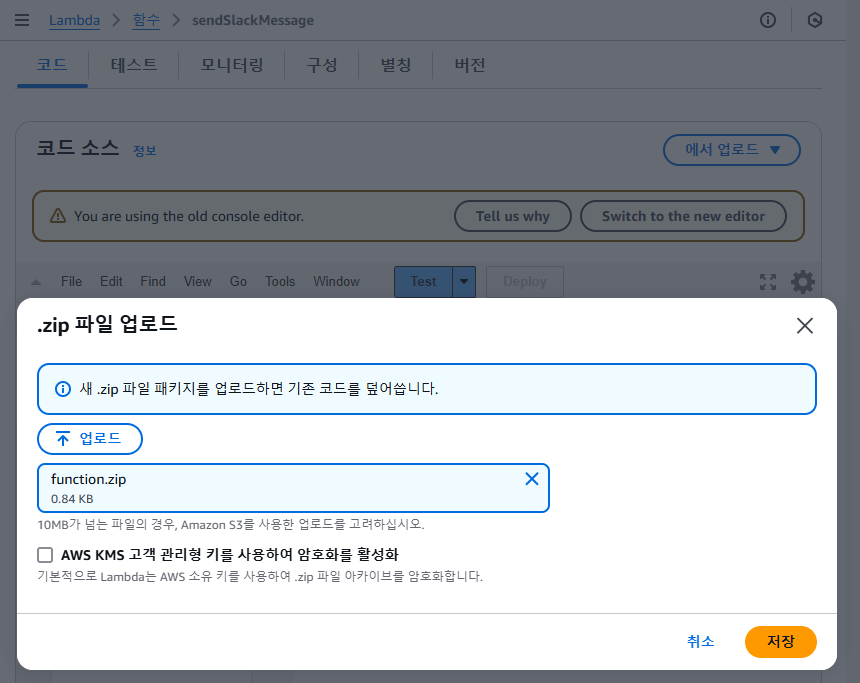860x683 pixels.
Task: Click the function.zip file name
Action: tap(88, 479)
